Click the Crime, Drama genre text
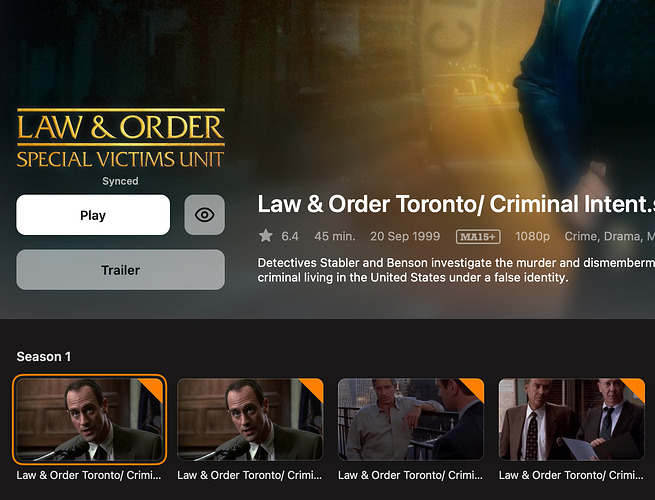This screenshot has height=500, width=655. pyautogui.click(x=603, y=236)
